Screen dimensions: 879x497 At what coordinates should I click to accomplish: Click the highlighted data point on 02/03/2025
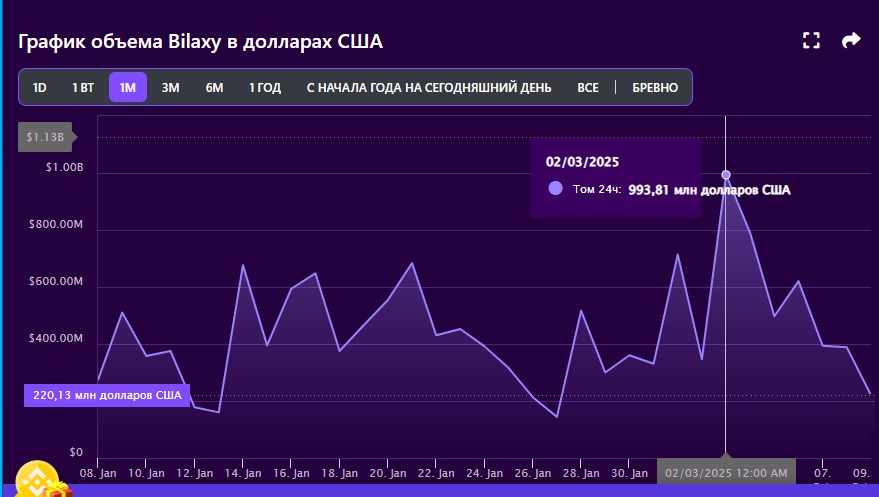click(x=726, y=175)
